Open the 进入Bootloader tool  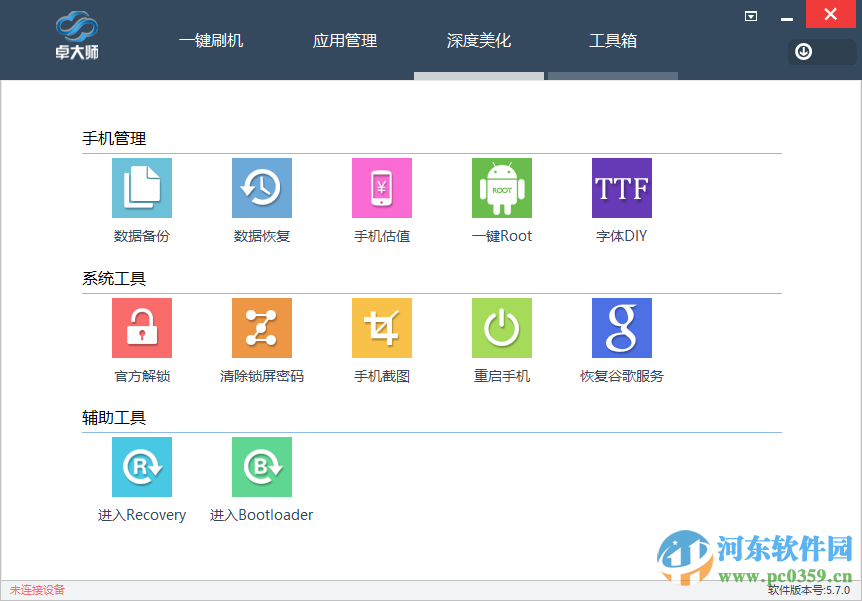(261, 467)
